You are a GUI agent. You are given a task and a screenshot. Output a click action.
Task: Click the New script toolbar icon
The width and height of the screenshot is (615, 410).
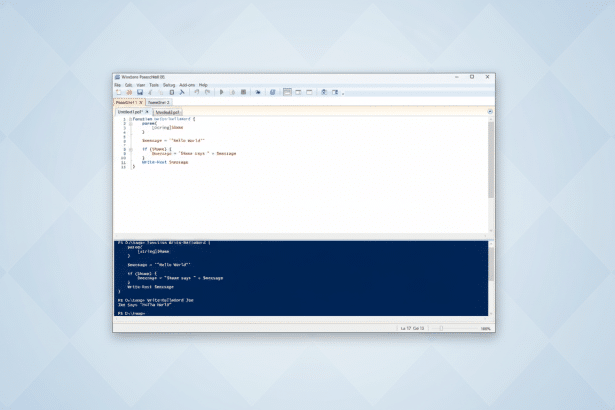[x=118, y=92]
